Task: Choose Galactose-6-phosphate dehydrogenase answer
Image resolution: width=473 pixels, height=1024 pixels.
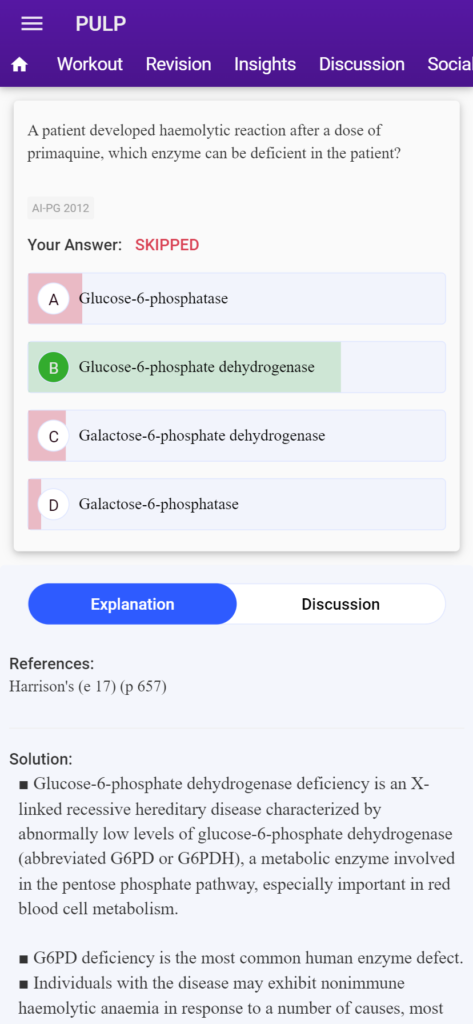Action: (236, 436)
